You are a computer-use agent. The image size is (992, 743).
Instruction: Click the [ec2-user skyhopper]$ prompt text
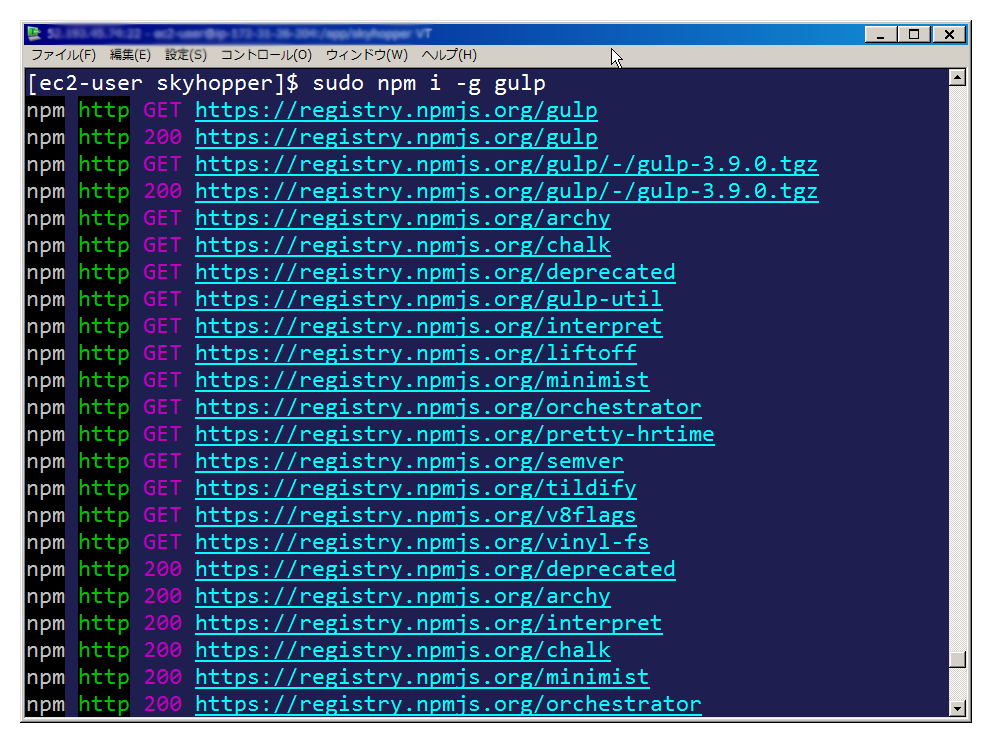click(163, 84)
